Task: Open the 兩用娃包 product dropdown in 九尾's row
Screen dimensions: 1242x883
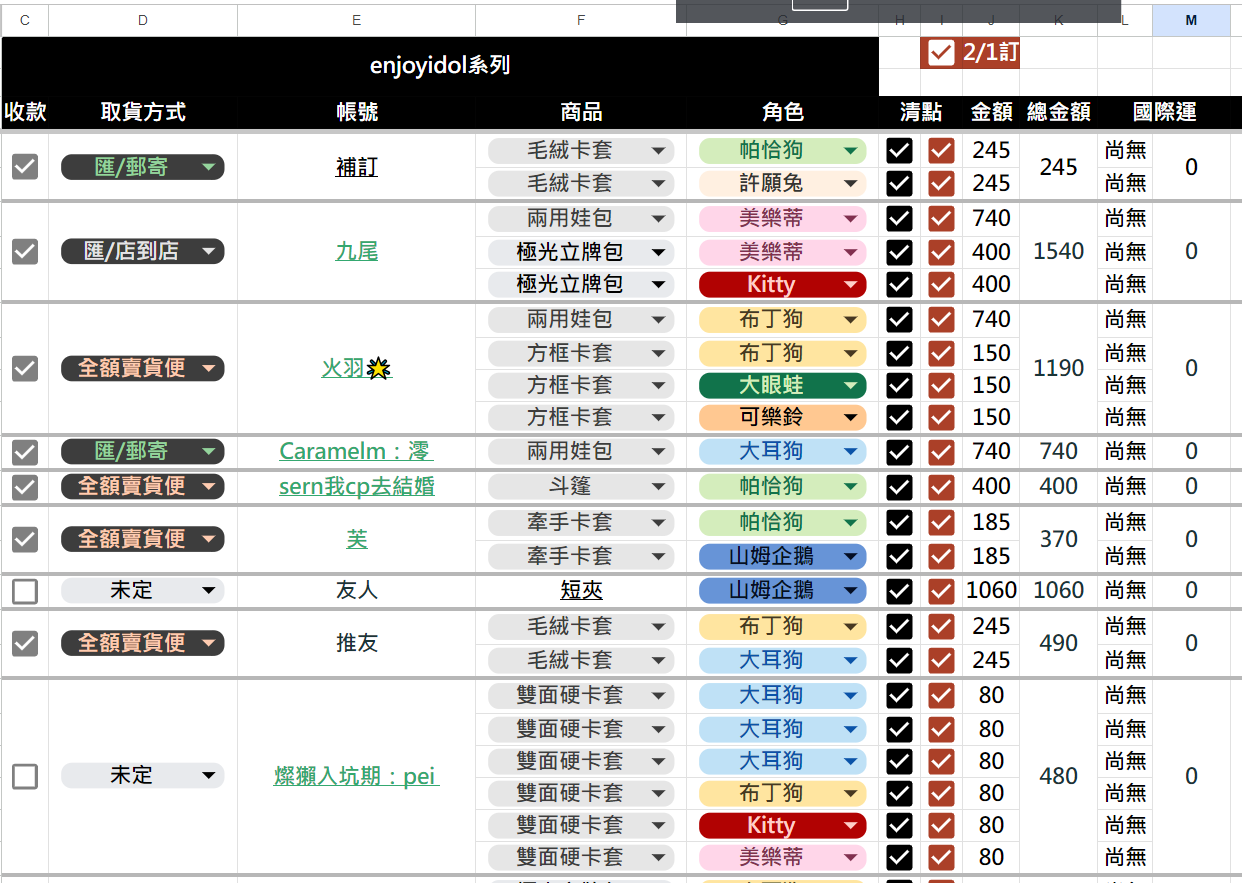Action: click(x=582, y=218)
